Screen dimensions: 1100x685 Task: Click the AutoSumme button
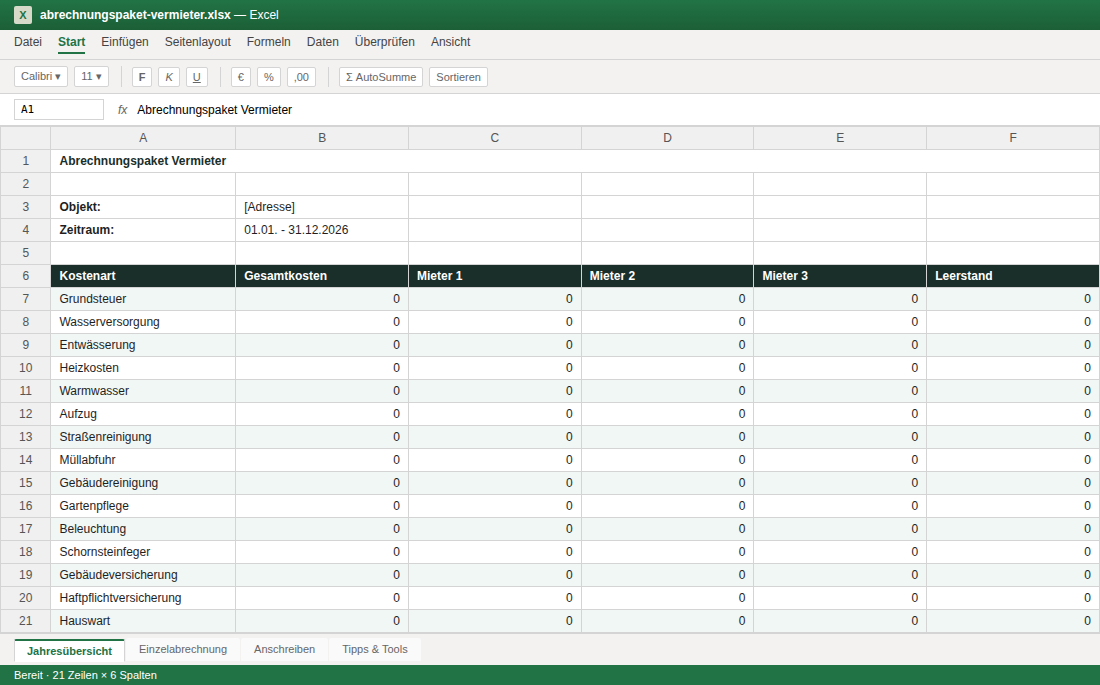coord(381,77)
